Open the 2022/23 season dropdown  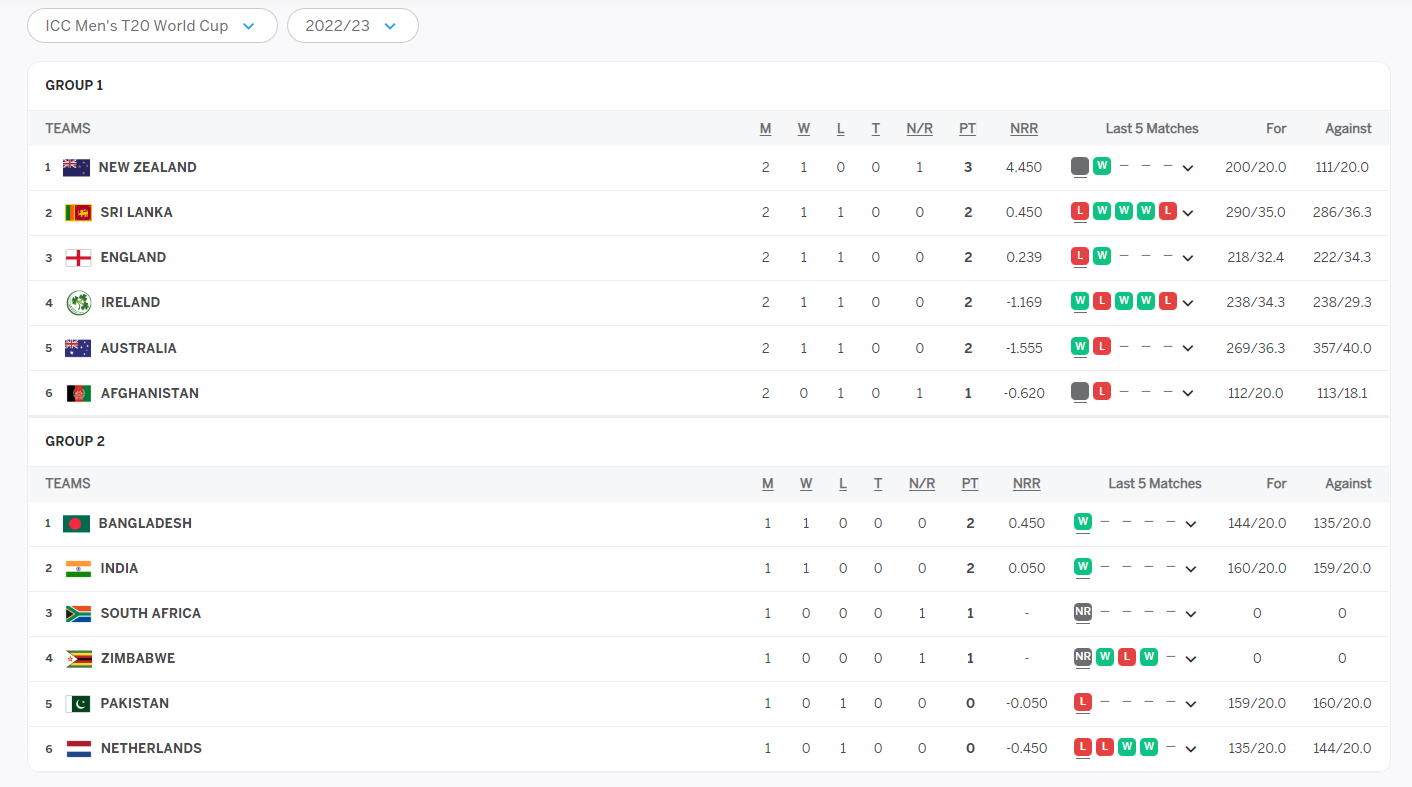coord(353,26)
